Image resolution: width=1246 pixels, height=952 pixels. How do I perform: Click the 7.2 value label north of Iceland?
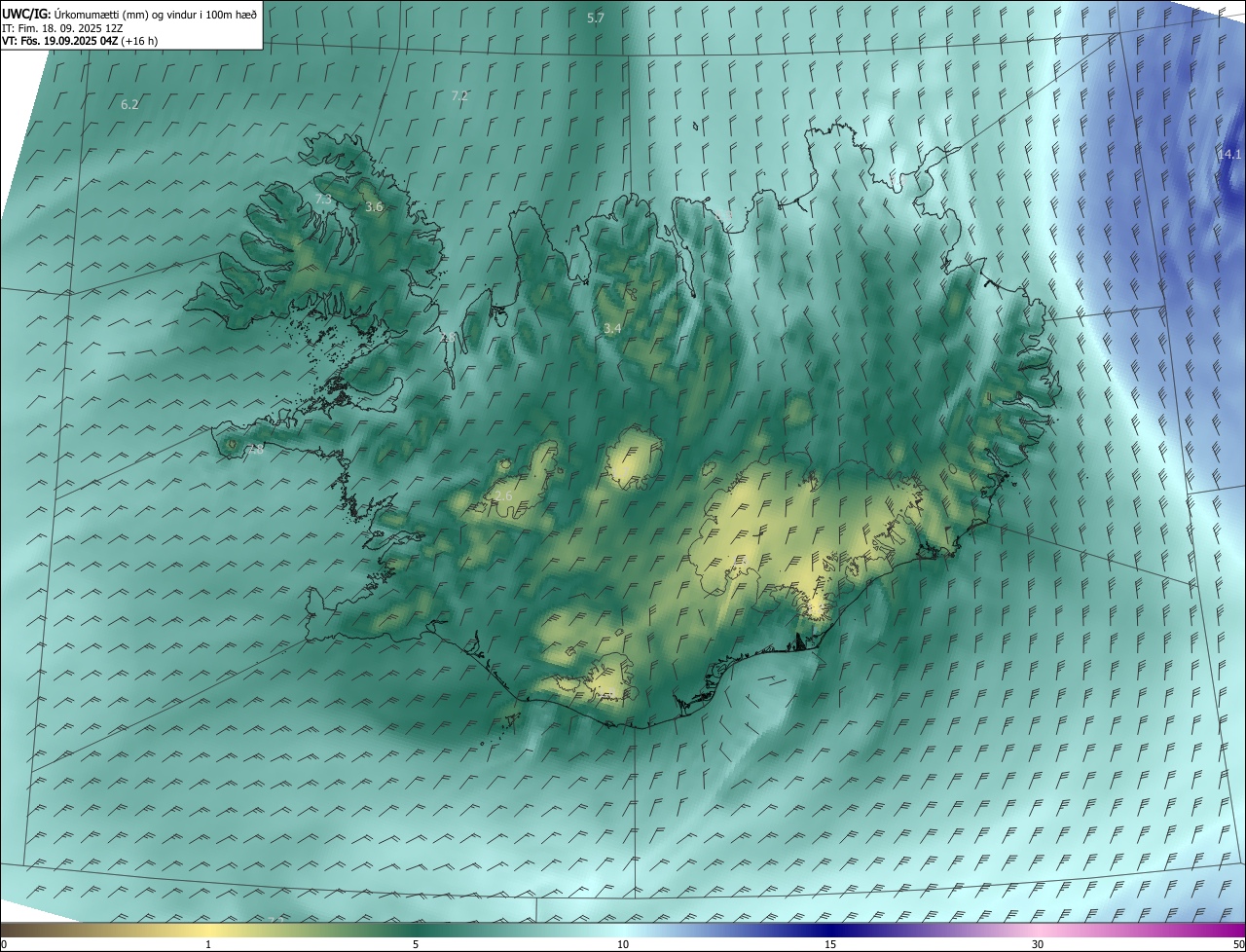tap(459, 95)
